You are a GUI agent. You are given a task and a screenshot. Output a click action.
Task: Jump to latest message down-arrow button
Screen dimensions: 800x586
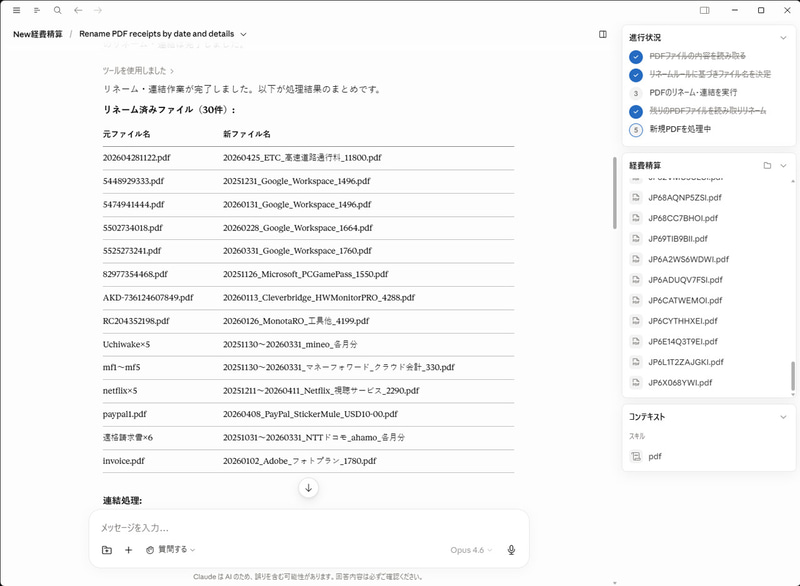point(308,488)
